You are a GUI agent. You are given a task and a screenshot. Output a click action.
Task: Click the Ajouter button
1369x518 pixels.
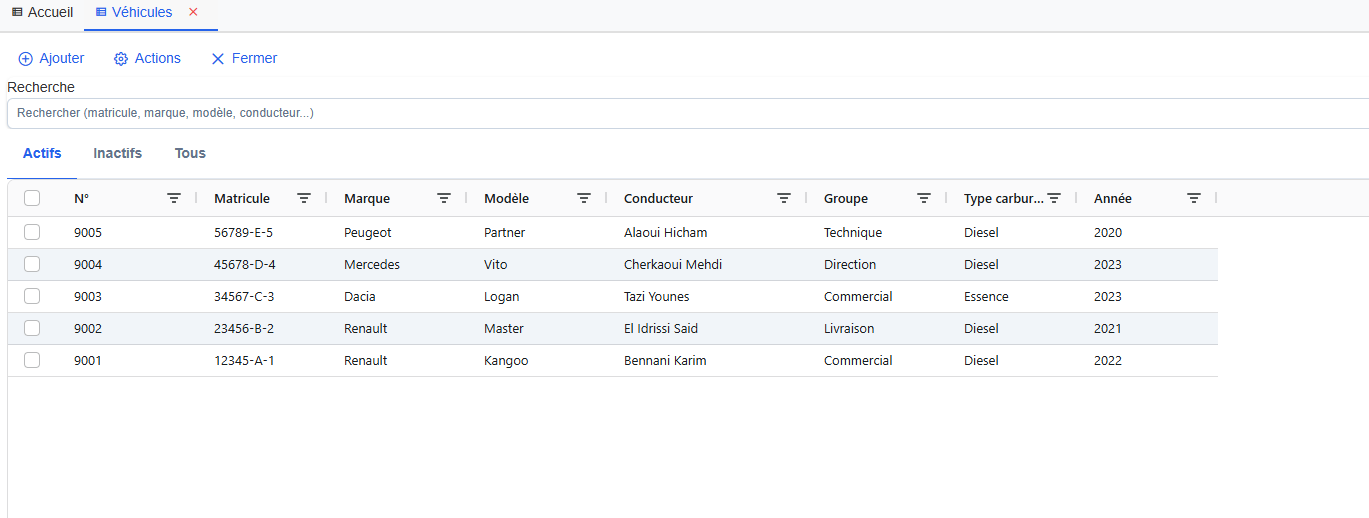coord(52,58)
